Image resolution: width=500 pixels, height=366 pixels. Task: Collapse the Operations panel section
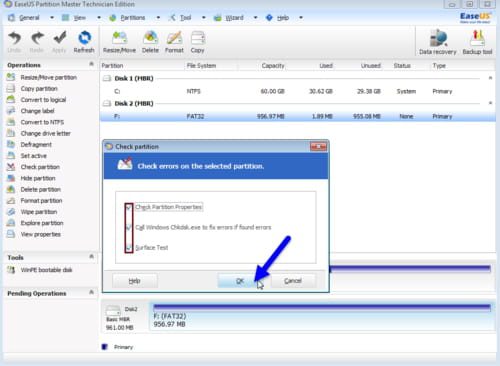click(91, 64)
